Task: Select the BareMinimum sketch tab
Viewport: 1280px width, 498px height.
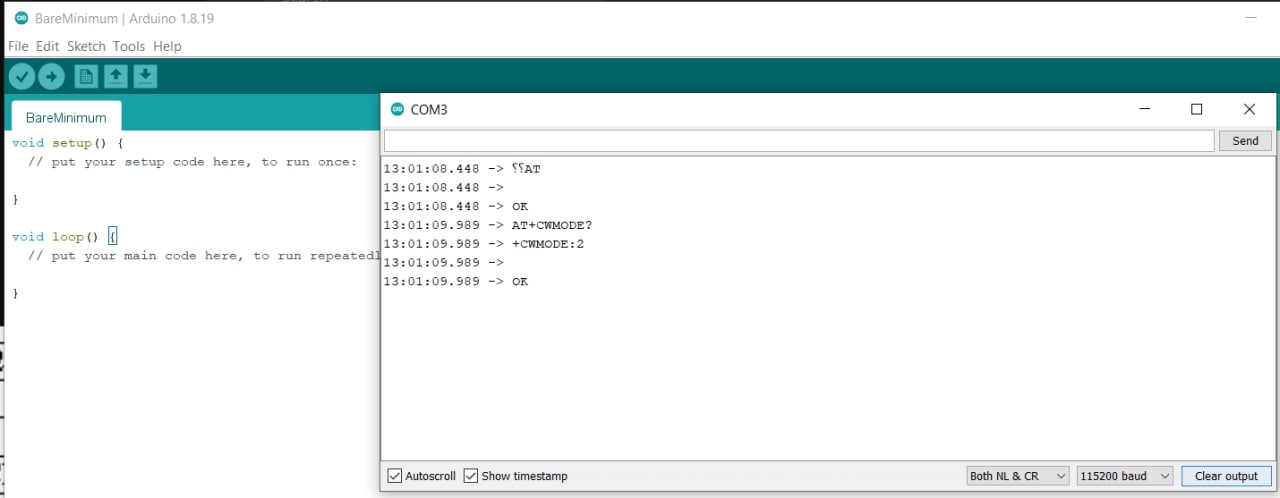Action: [66, 117]
